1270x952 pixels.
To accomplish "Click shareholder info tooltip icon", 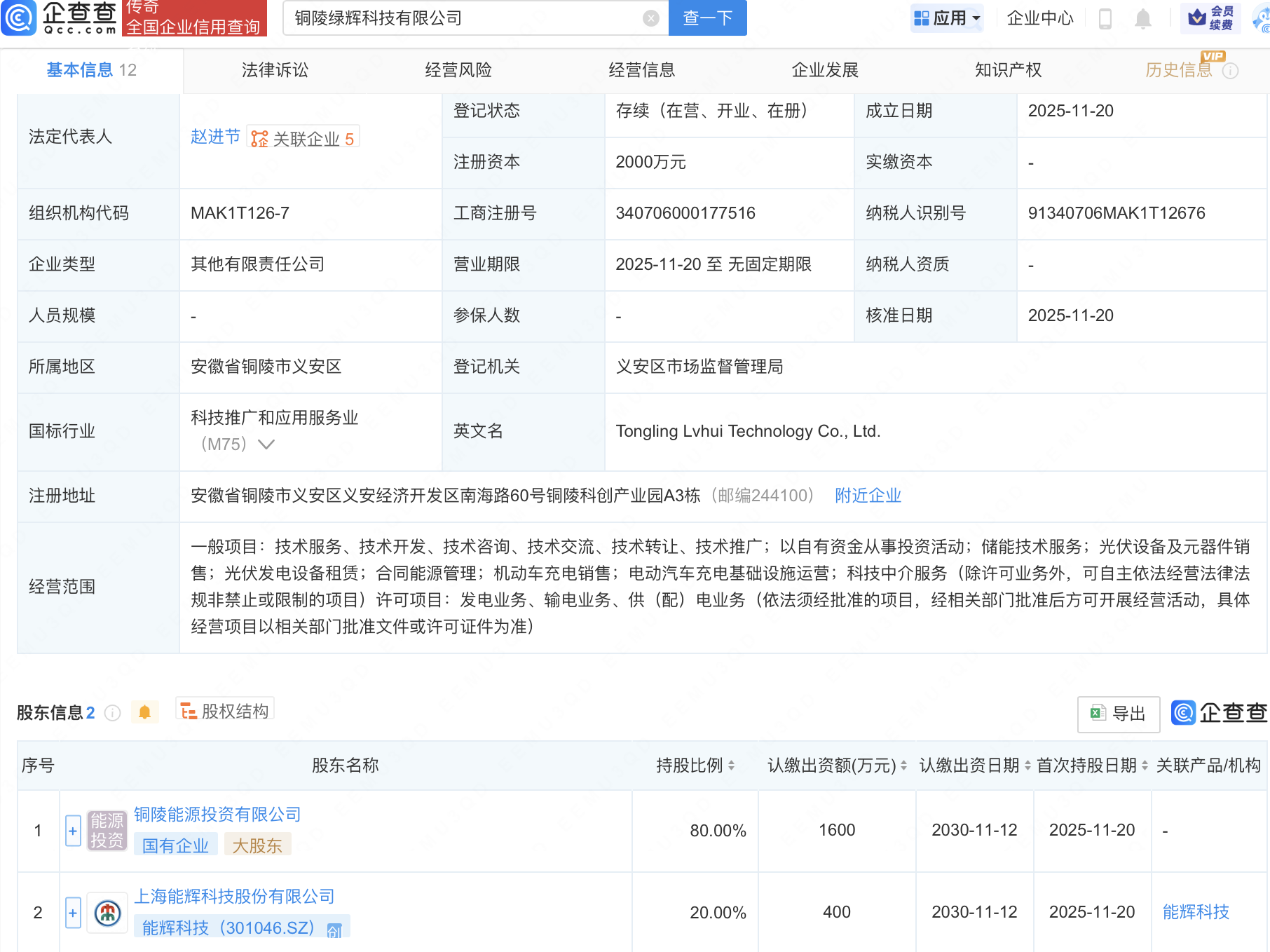I will pyautogui.click(x=112, y=713).
